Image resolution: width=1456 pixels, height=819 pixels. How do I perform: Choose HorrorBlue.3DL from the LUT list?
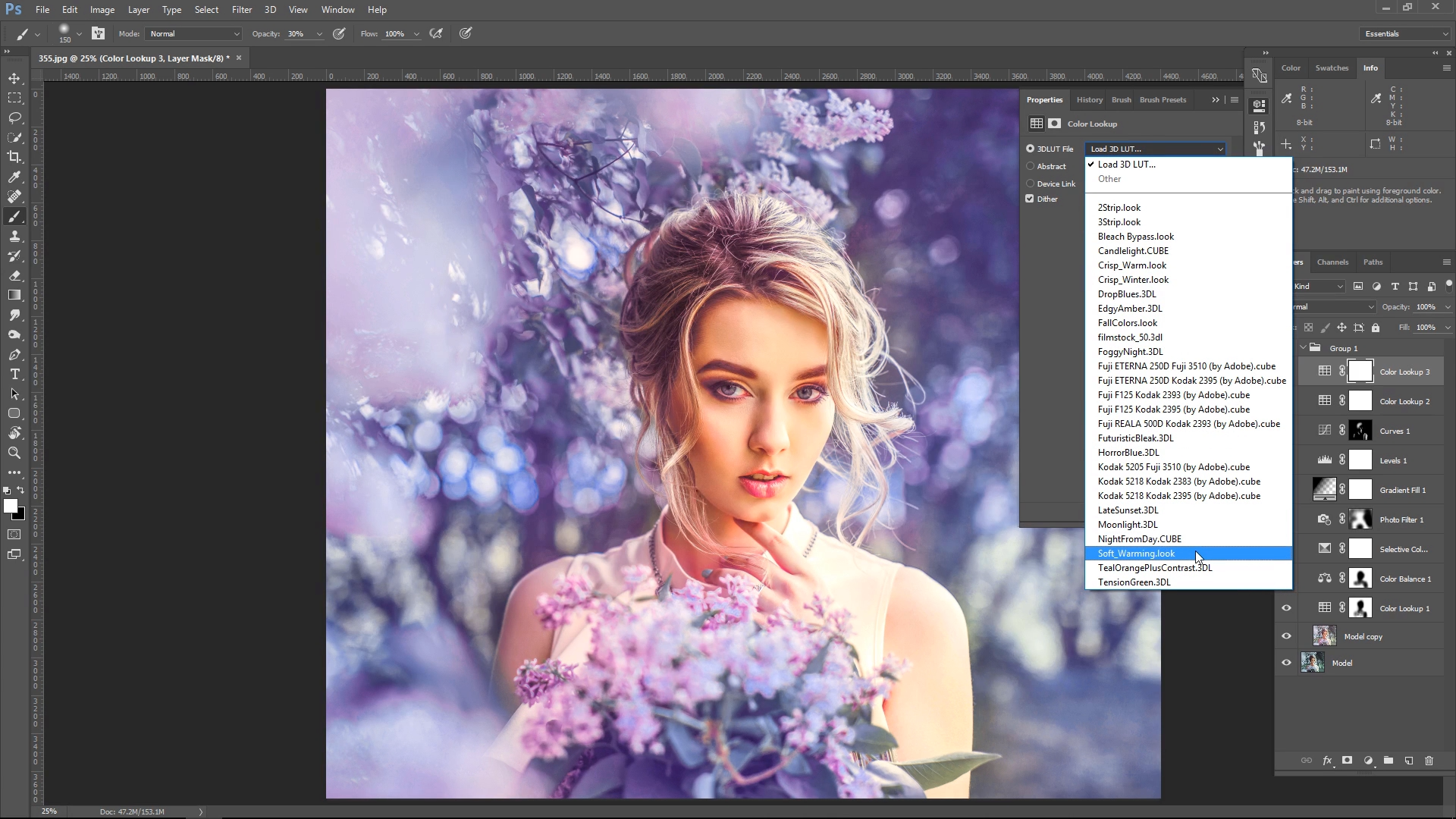coord(1188,453)
